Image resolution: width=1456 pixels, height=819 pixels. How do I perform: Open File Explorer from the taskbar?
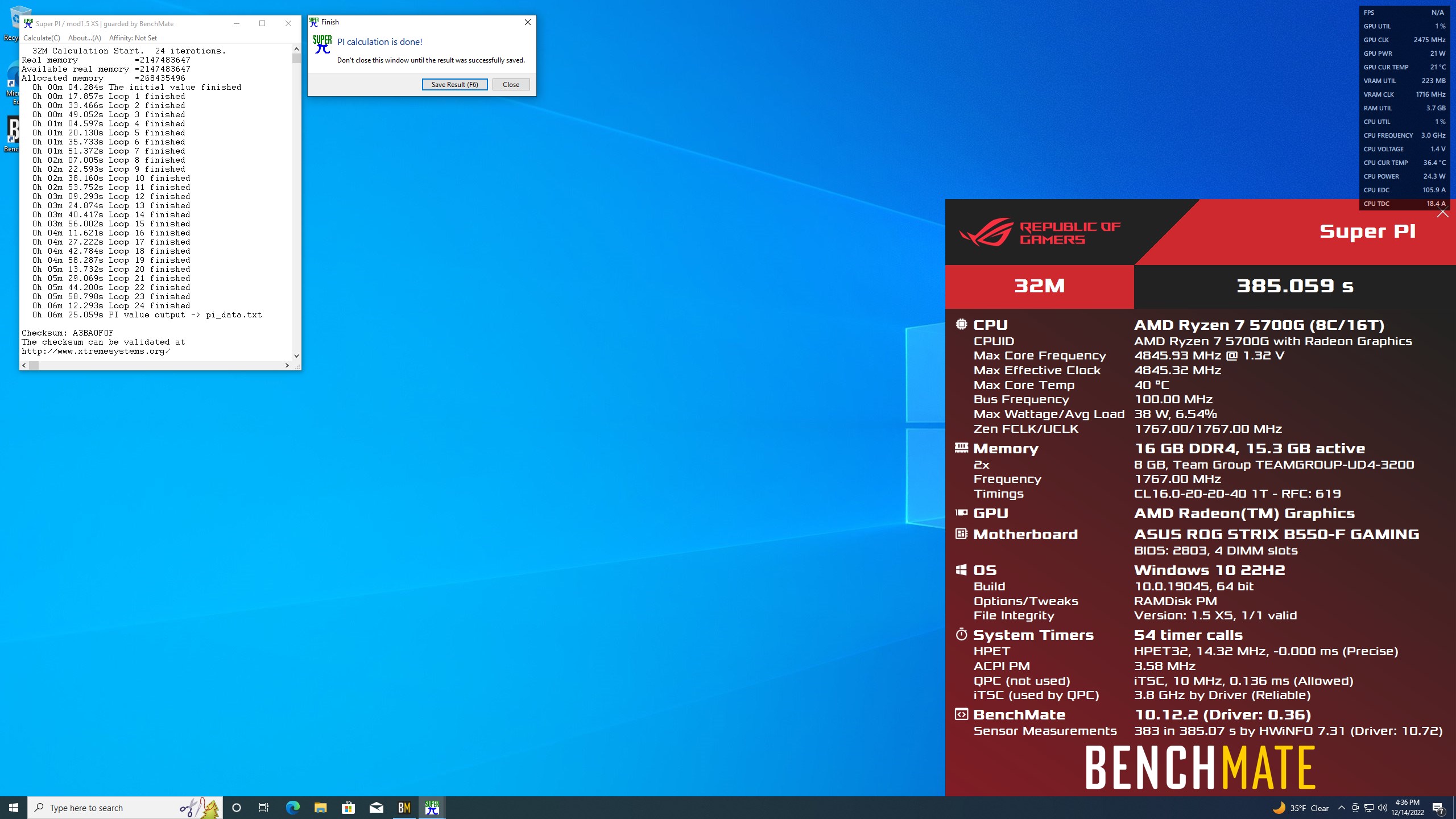tap(320, 808)
